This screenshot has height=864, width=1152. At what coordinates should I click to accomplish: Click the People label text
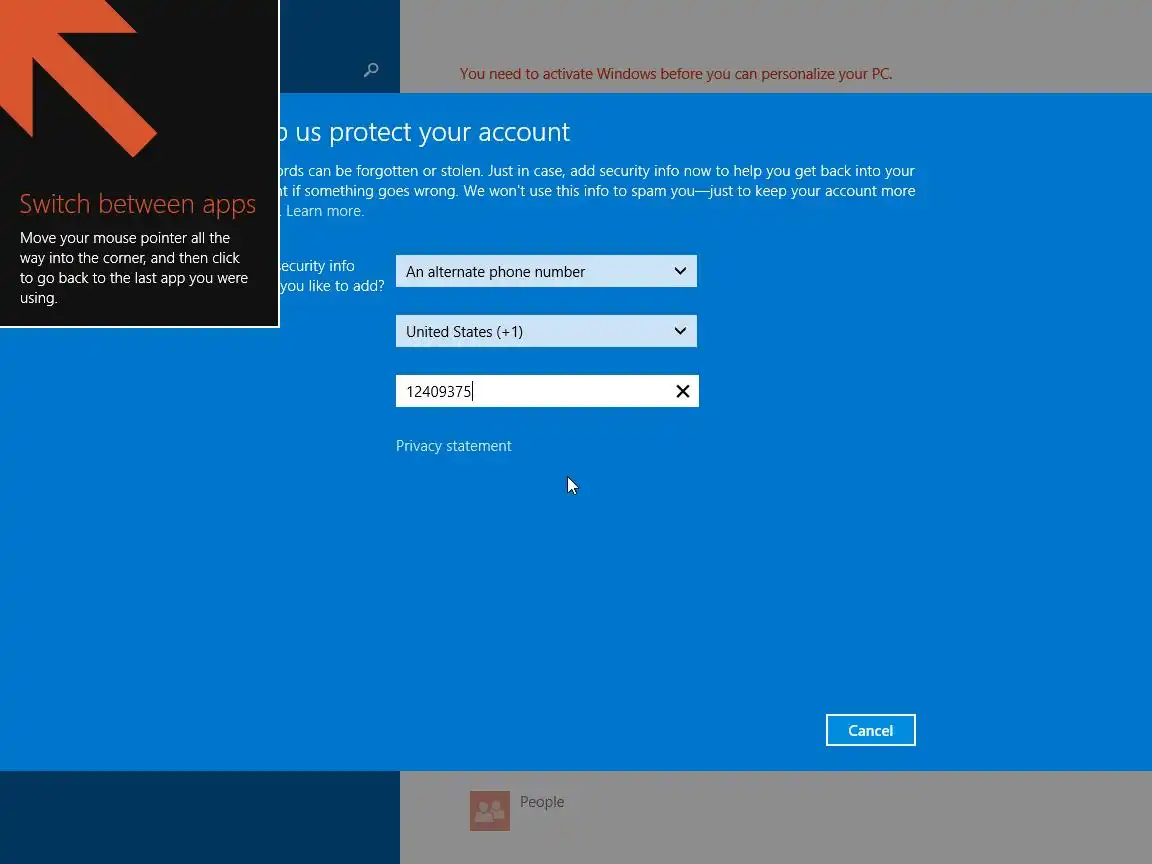[x=542, y=802]
